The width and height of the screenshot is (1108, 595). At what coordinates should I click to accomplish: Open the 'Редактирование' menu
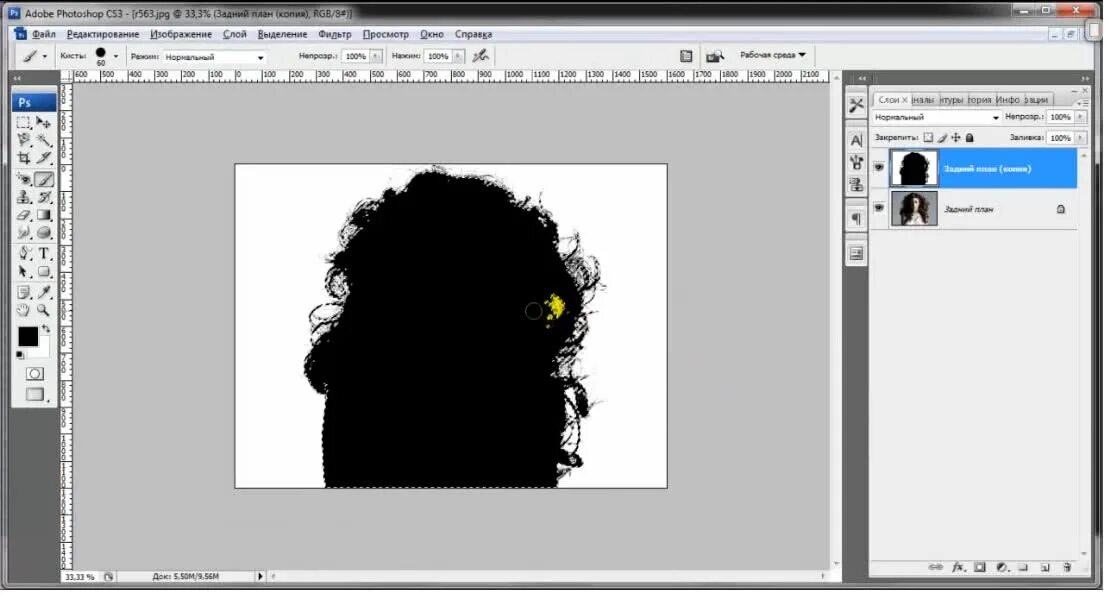point(102,34)
